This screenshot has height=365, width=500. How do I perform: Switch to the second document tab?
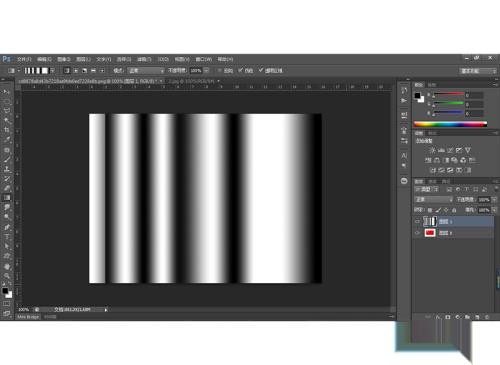point(191,81)
